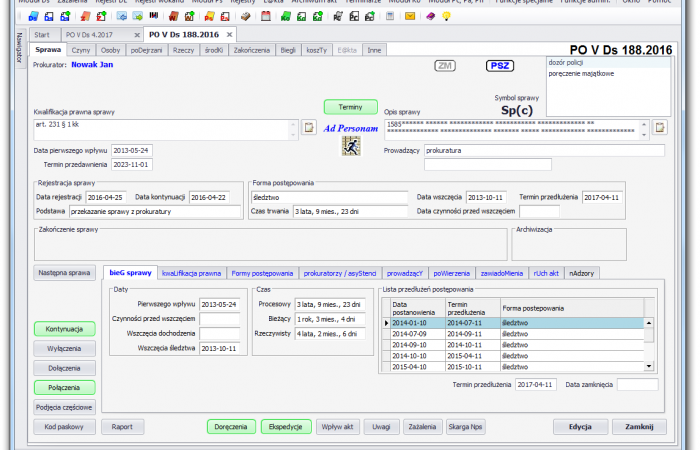Click the green Terminy button
700x450 pixels.
pyautogui.click(x=350, y=107)
